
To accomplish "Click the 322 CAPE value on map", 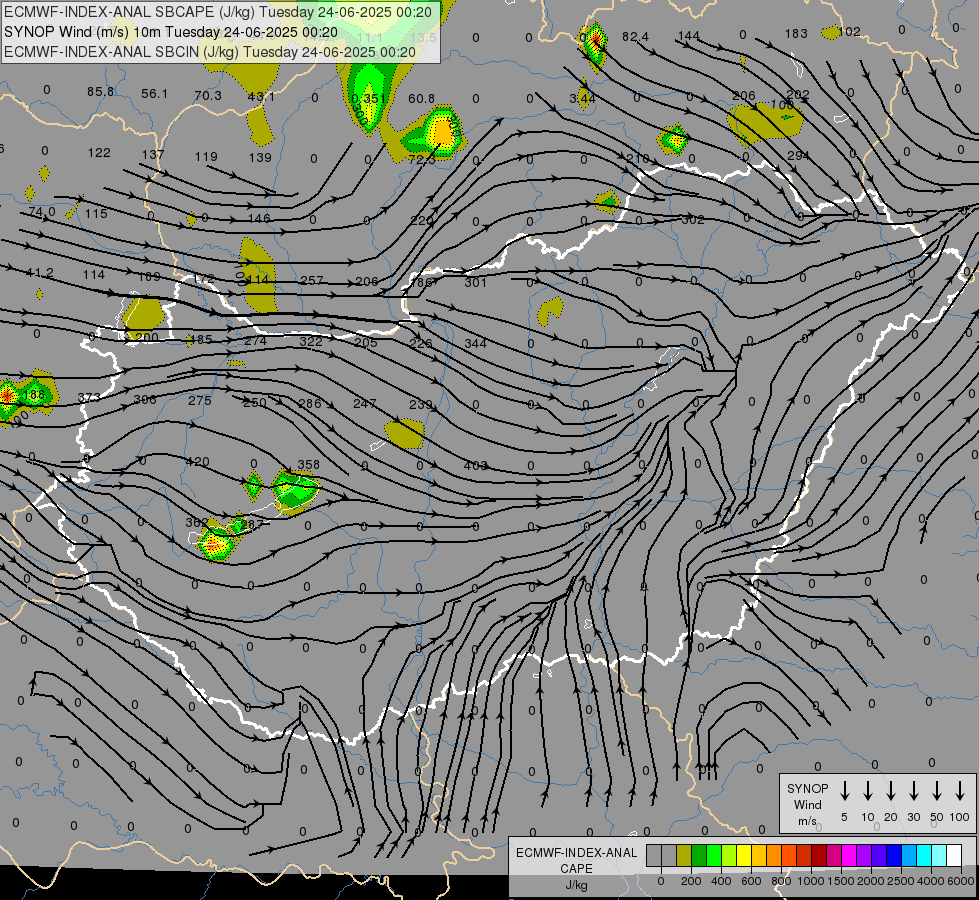I will [x=310, y=342].
